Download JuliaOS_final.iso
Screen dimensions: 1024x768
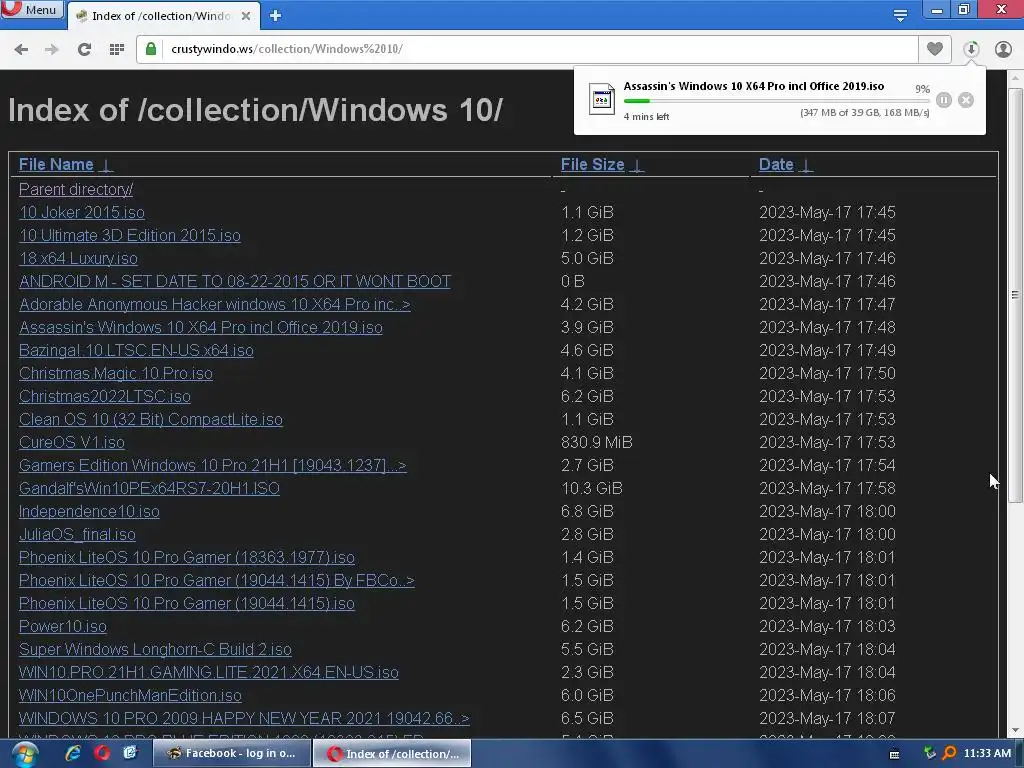click(x=77, y=534)
